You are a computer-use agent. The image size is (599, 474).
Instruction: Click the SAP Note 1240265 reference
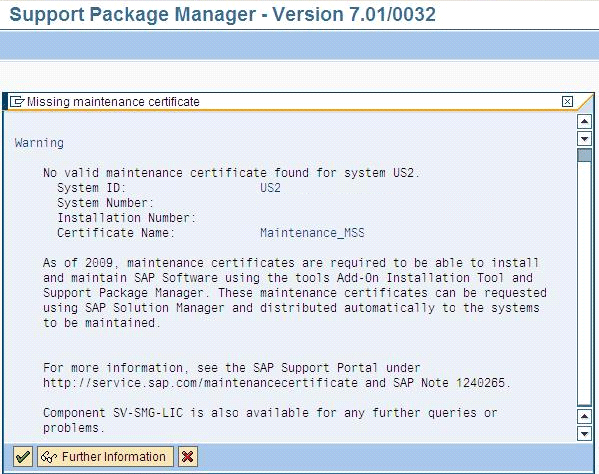[449, 383]
